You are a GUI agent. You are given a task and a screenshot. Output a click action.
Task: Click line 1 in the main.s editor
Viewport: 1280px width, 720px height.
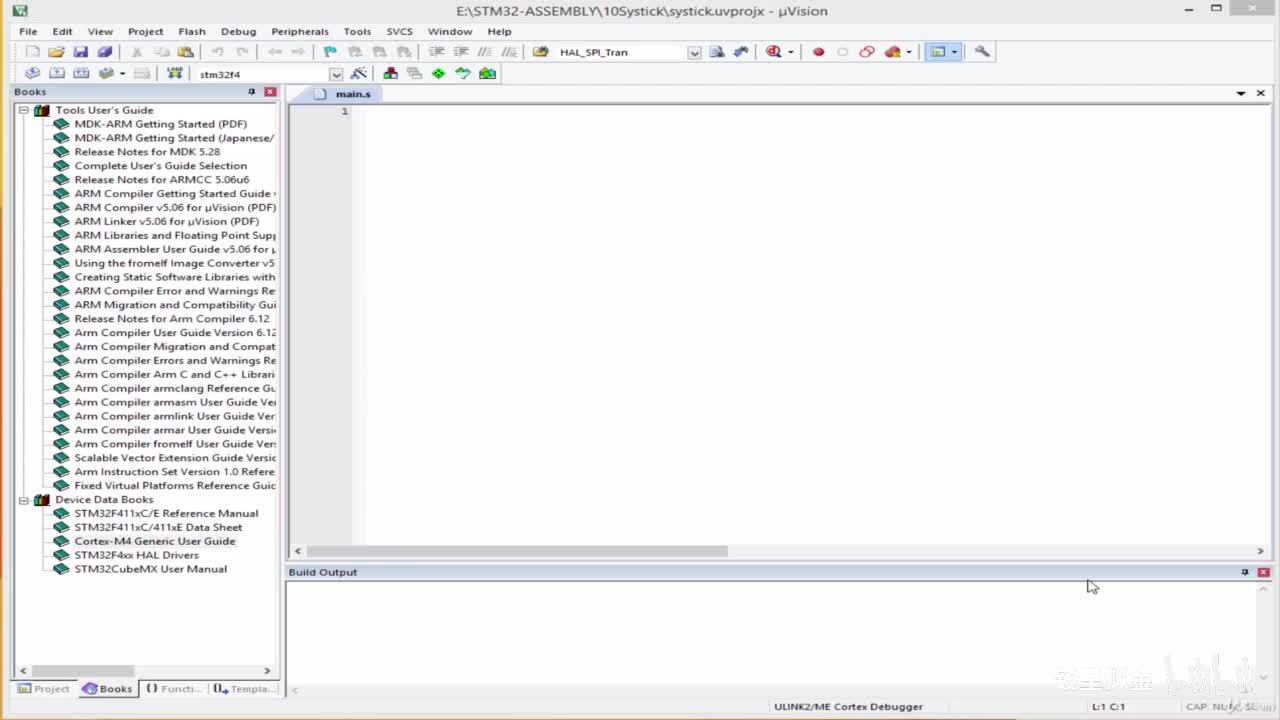coord(810,111)
